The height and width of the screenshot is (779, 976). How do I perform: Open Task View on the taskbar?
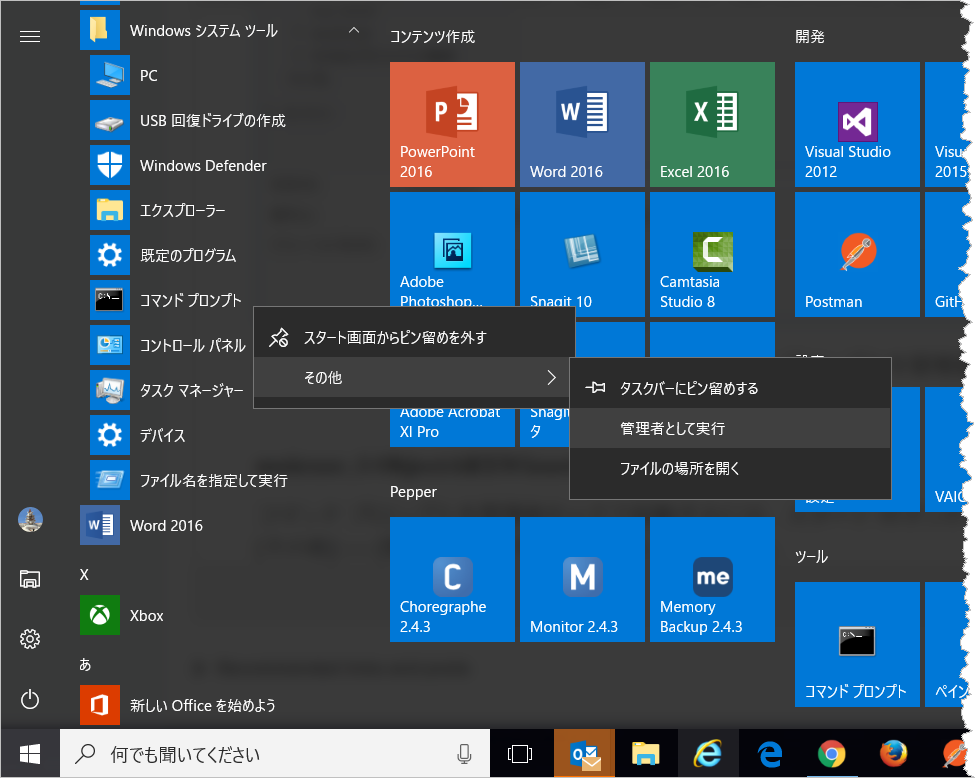tap(520, 754)
